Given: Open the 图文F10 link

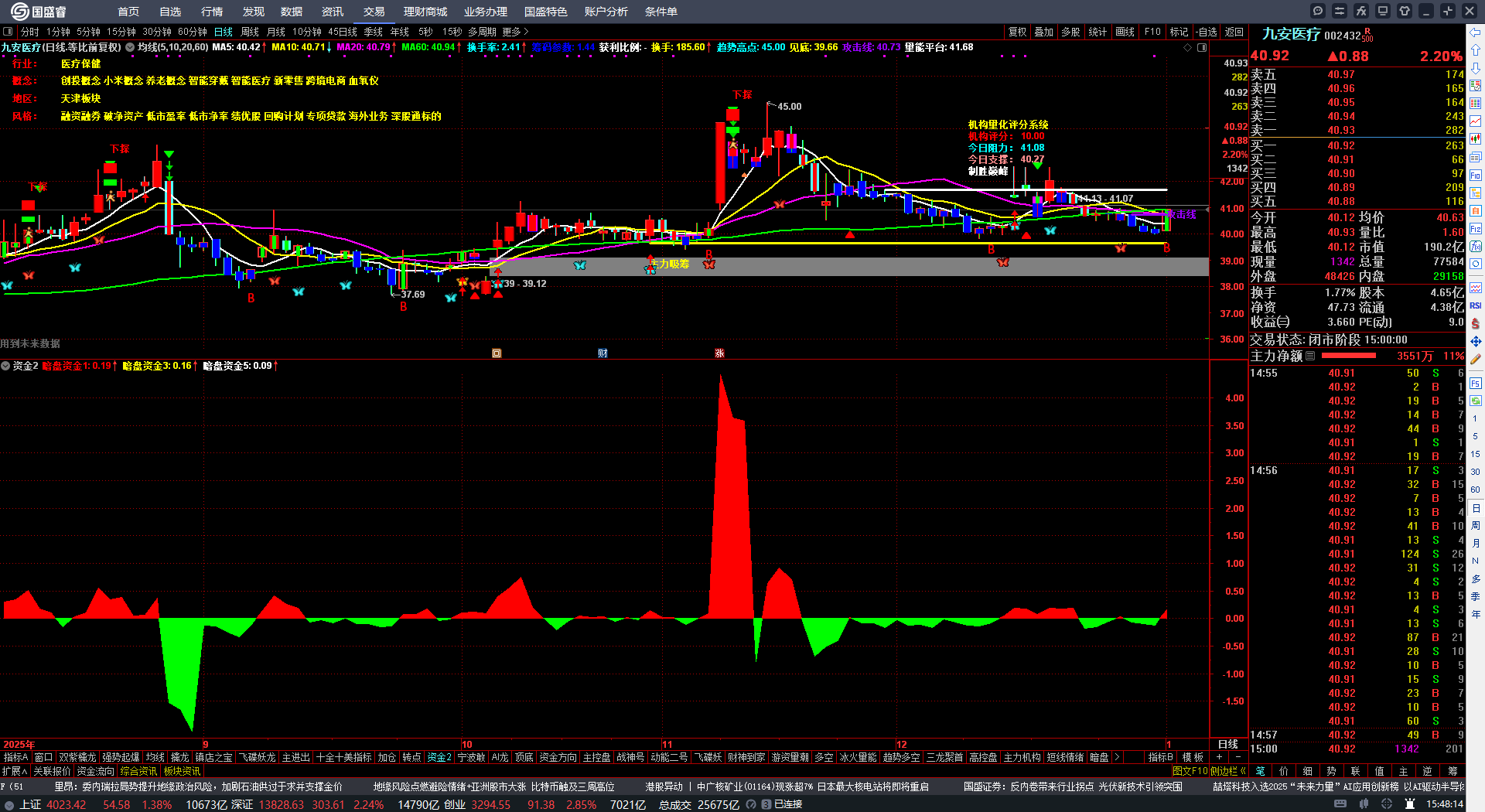Looking at the screenshot, I should pos(1190,771).
